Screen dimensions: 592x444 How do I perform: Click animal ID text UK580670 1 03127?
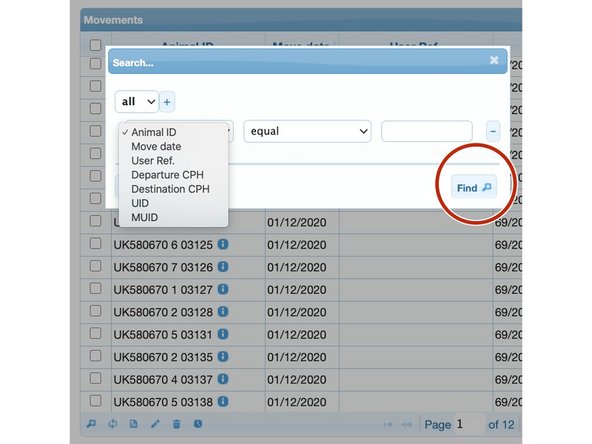(x=163, y=290)
